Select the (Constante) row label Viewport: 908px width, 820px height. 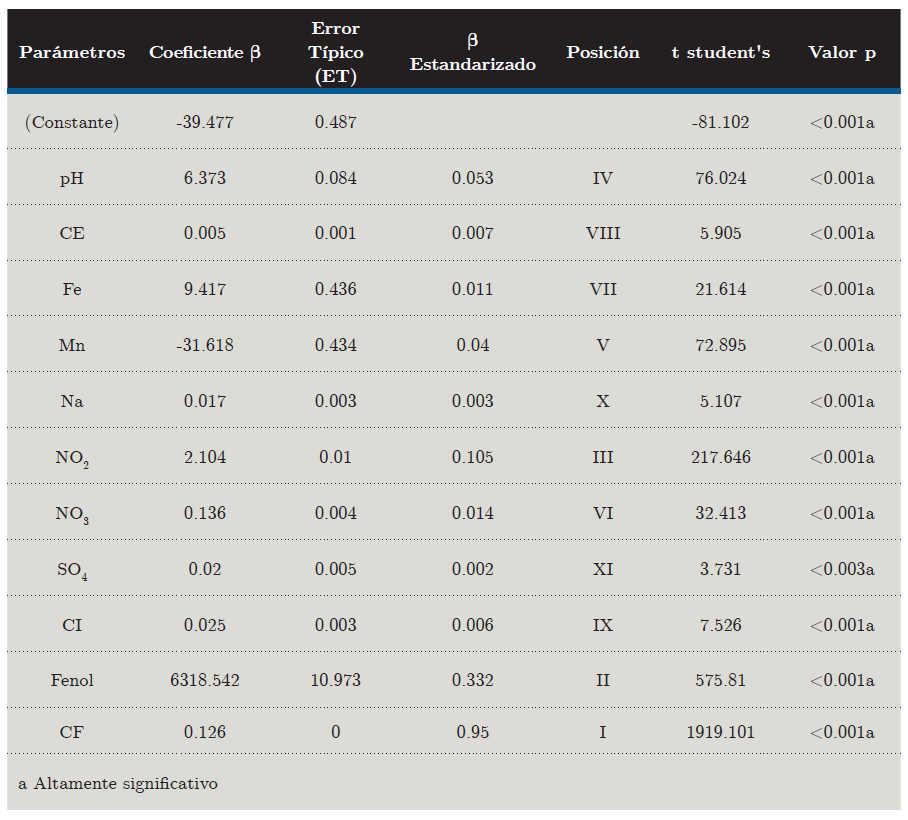(x=72, y=122)
